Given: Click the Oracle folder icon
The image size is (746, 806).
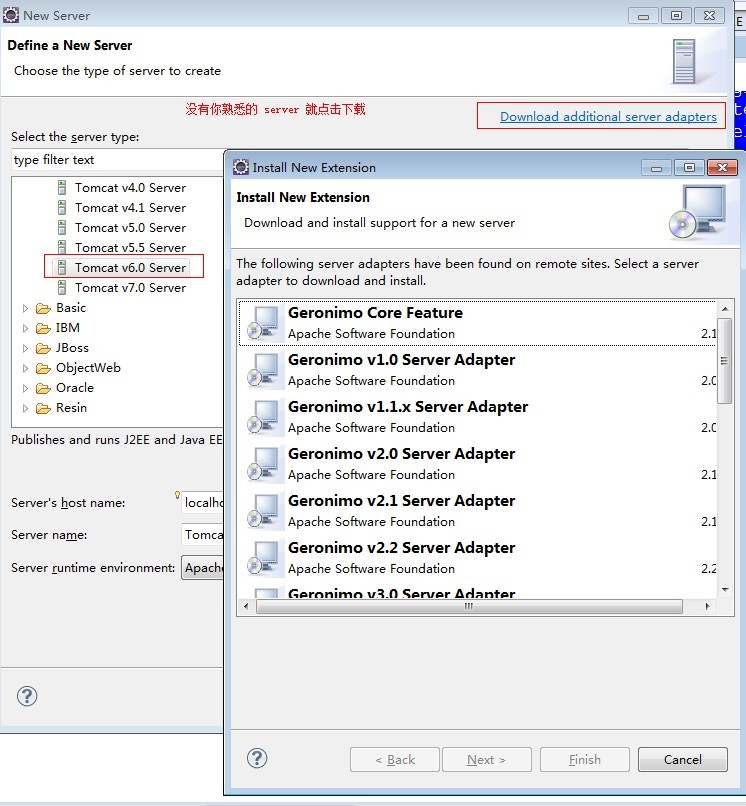Looking at the screenshot, I should [x=43, y=388].
